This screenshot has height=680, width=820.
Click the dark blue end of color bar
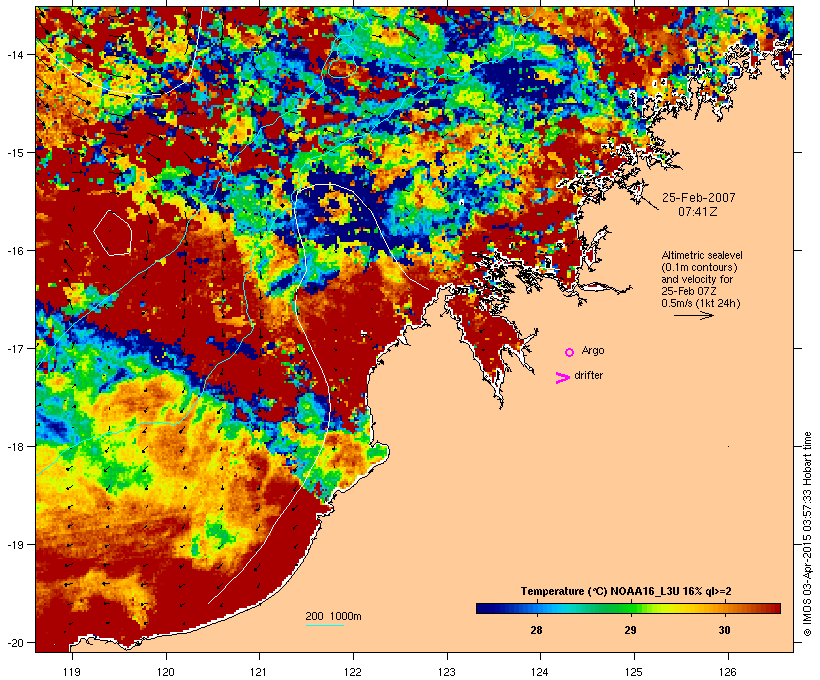[x=484, y=608]
